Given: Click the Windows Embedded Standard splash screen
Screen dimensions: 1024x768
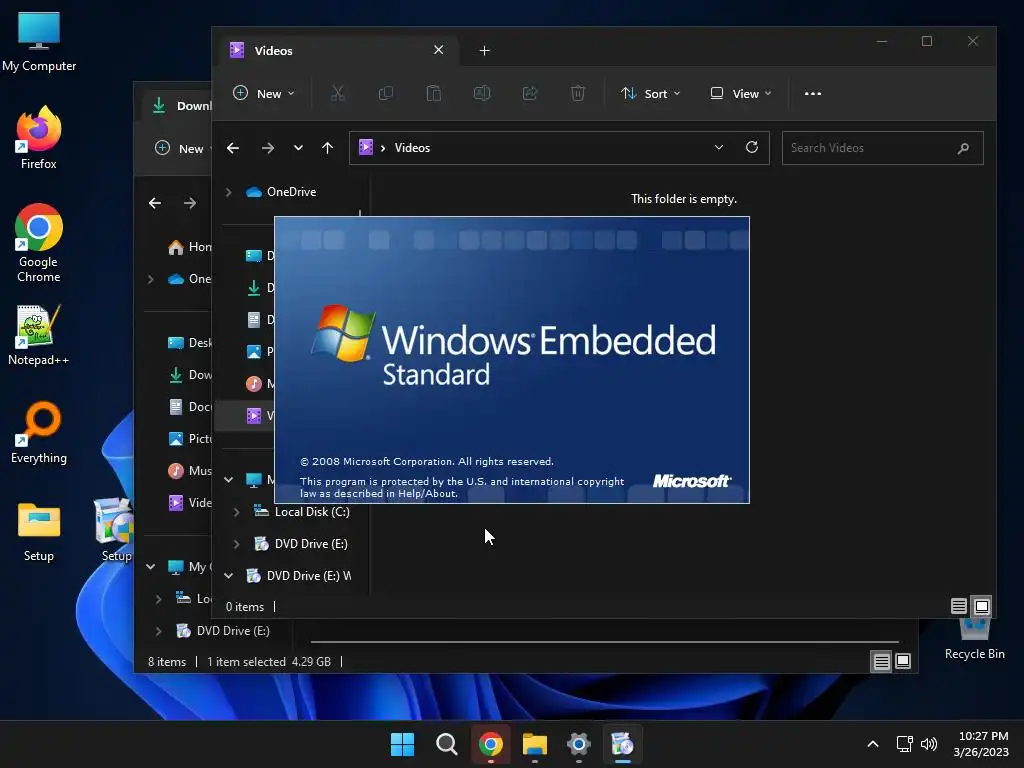Looking at the screenshot, I should [512, 360].
